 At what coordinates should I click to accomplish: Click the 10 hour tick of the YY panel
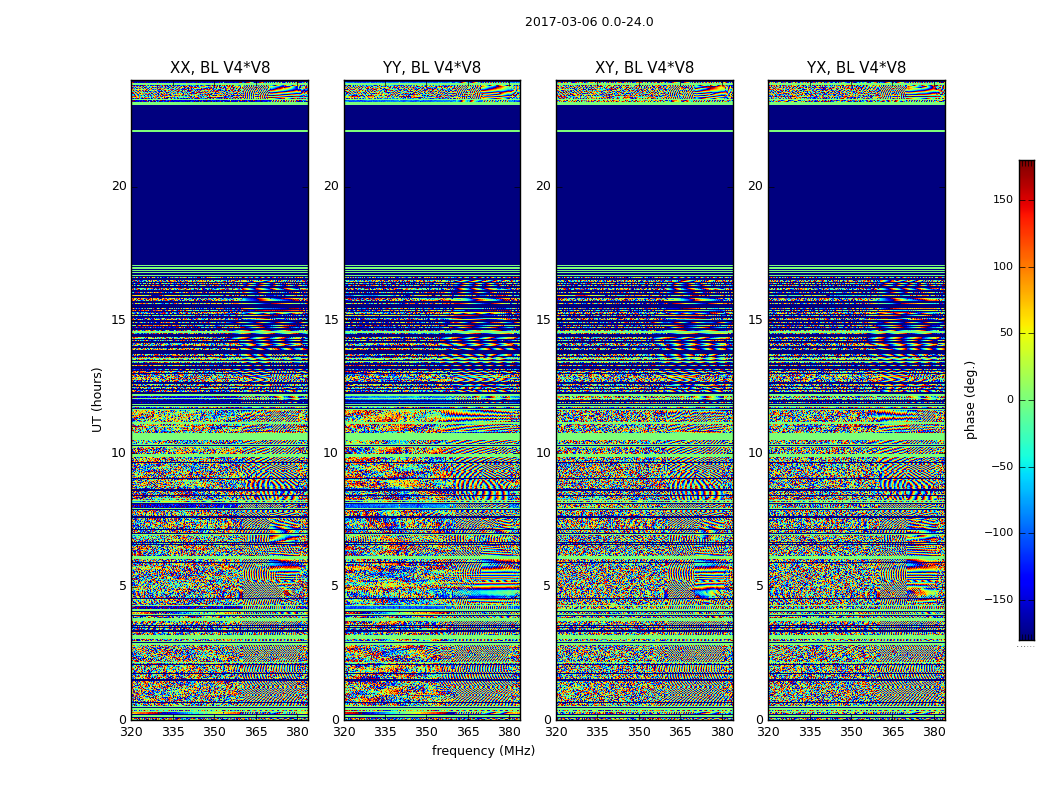click(331, 453)
